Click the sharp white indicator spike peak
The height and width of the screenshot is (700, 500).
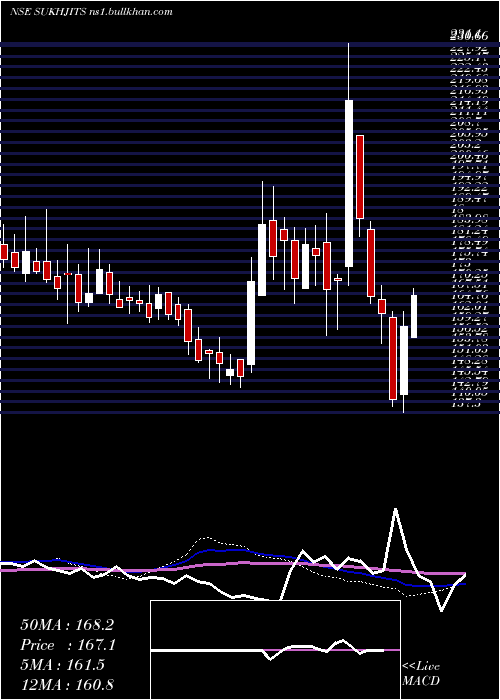pyautogui.click(x=395, y=509)
